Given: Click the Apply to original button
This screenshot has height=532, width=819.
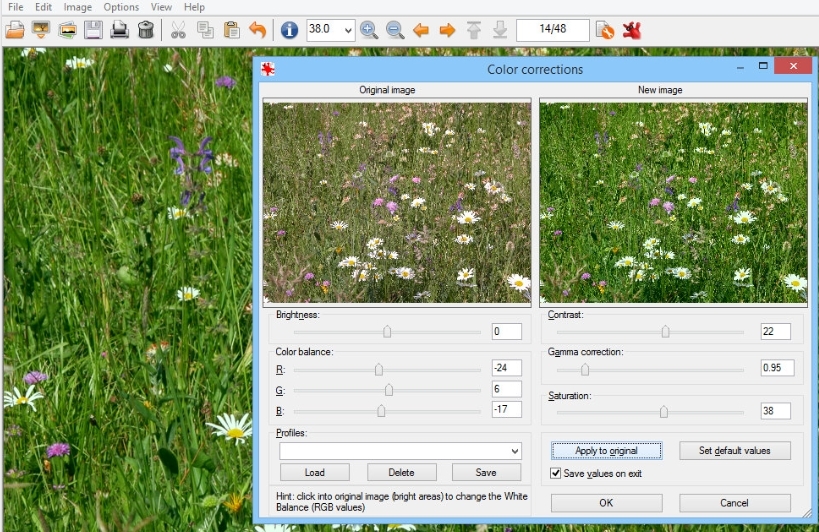Looking at the screenshot, I should click(x=606, y=451).
